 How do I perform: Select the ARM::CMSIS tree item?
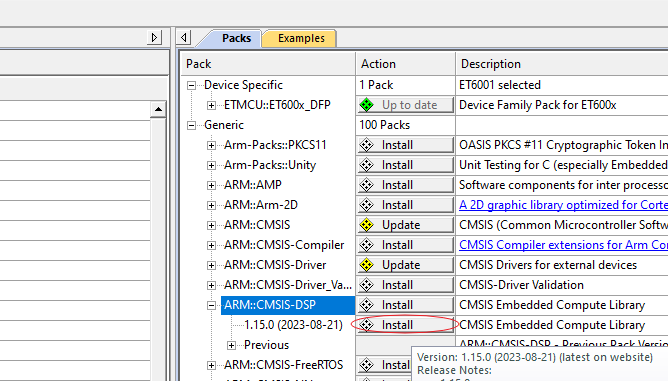tap(257, 225)
